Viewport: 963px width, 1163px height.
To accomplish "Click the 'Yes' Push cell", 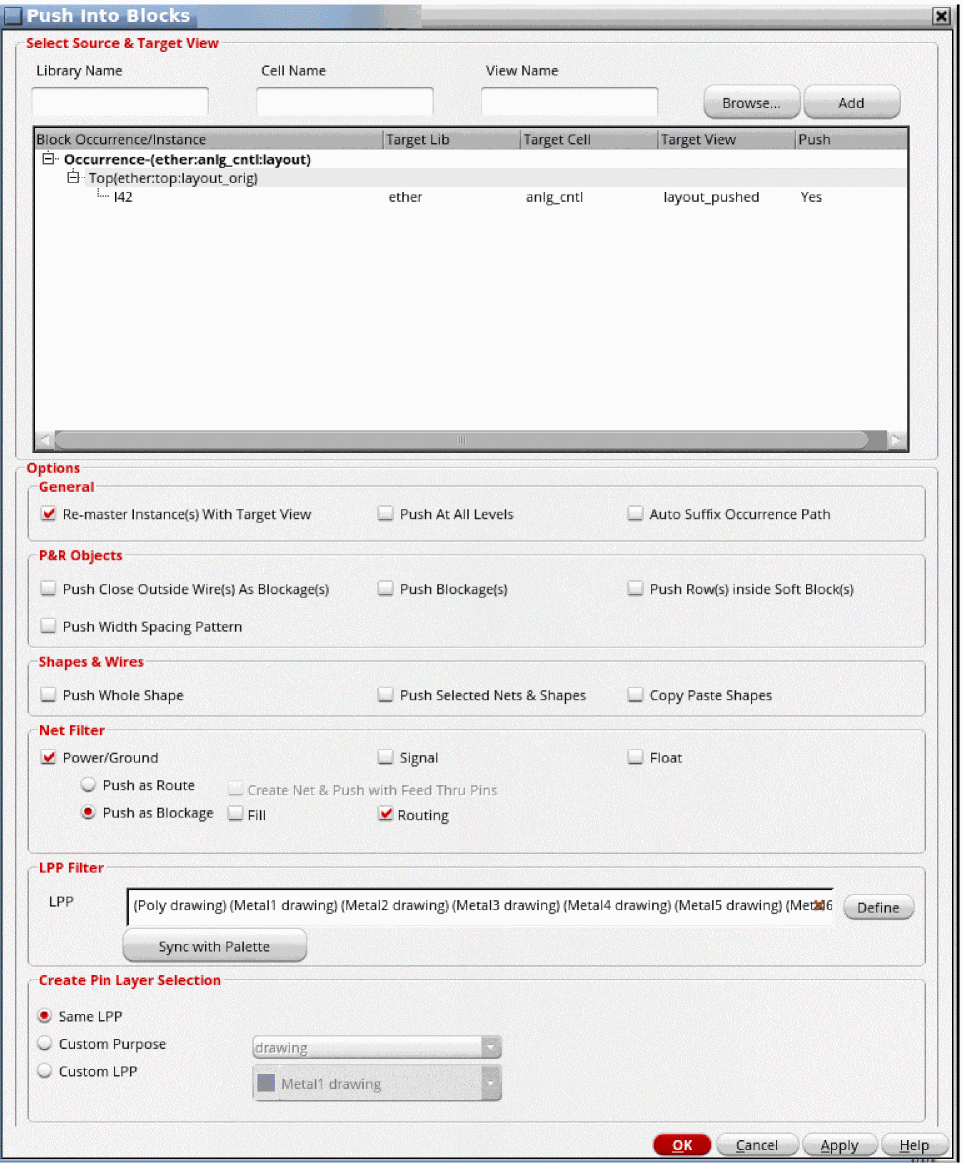I will pyautogui.click(x=811, y=197).
